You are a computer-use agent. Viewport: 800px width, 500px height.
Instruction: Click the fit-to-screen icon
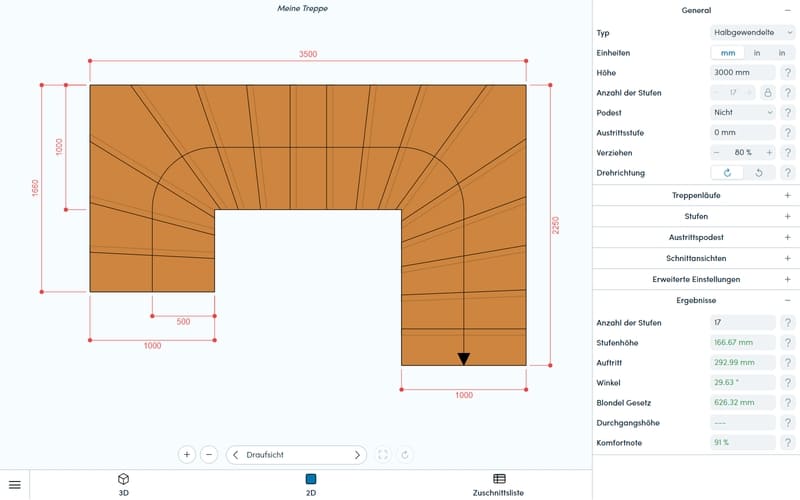click(383, 455)
